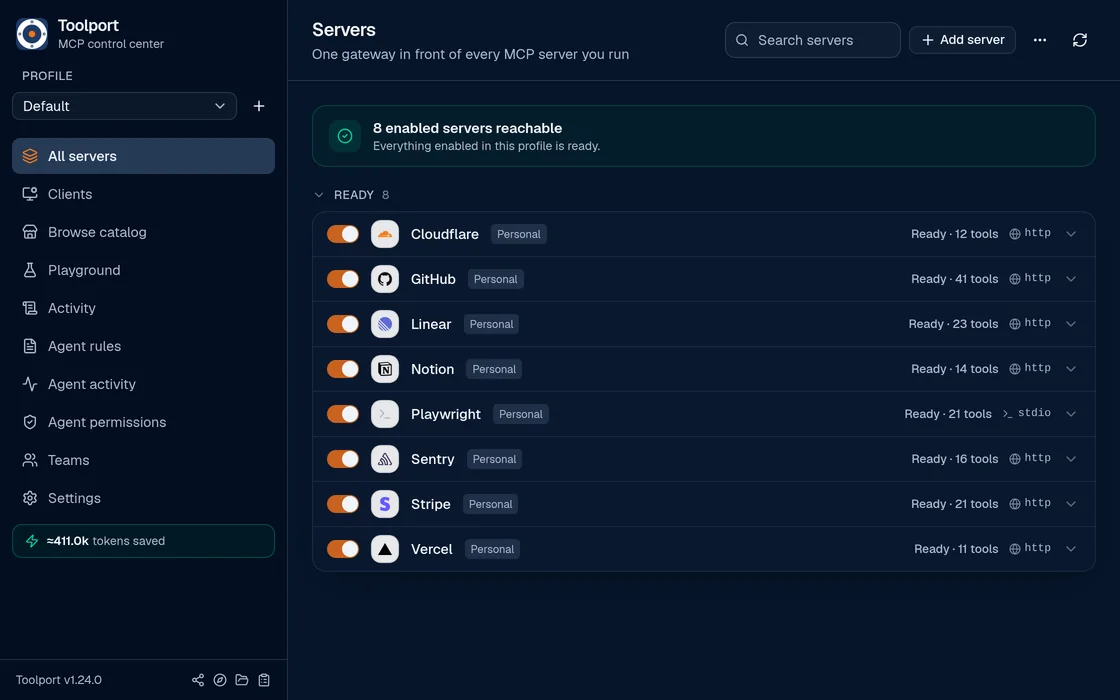Click the Playwright terminal icon
This screenshot has height=700, width=1120.
(385, 414)
